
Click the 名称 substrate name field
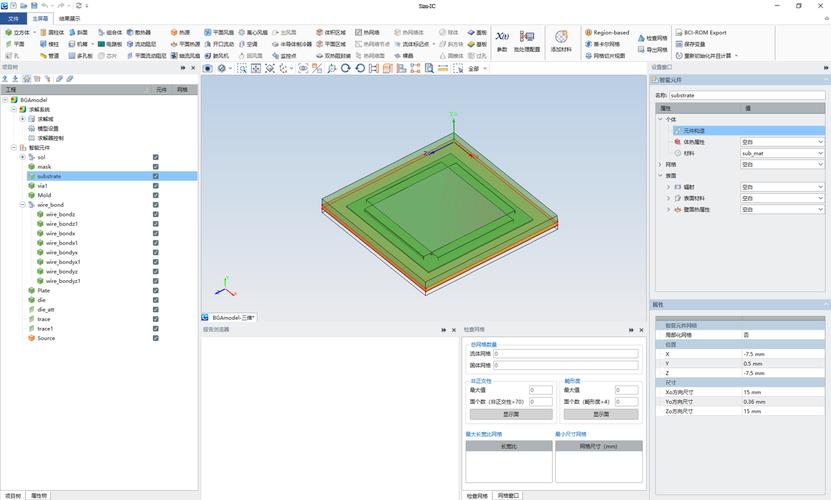[747, 95]
